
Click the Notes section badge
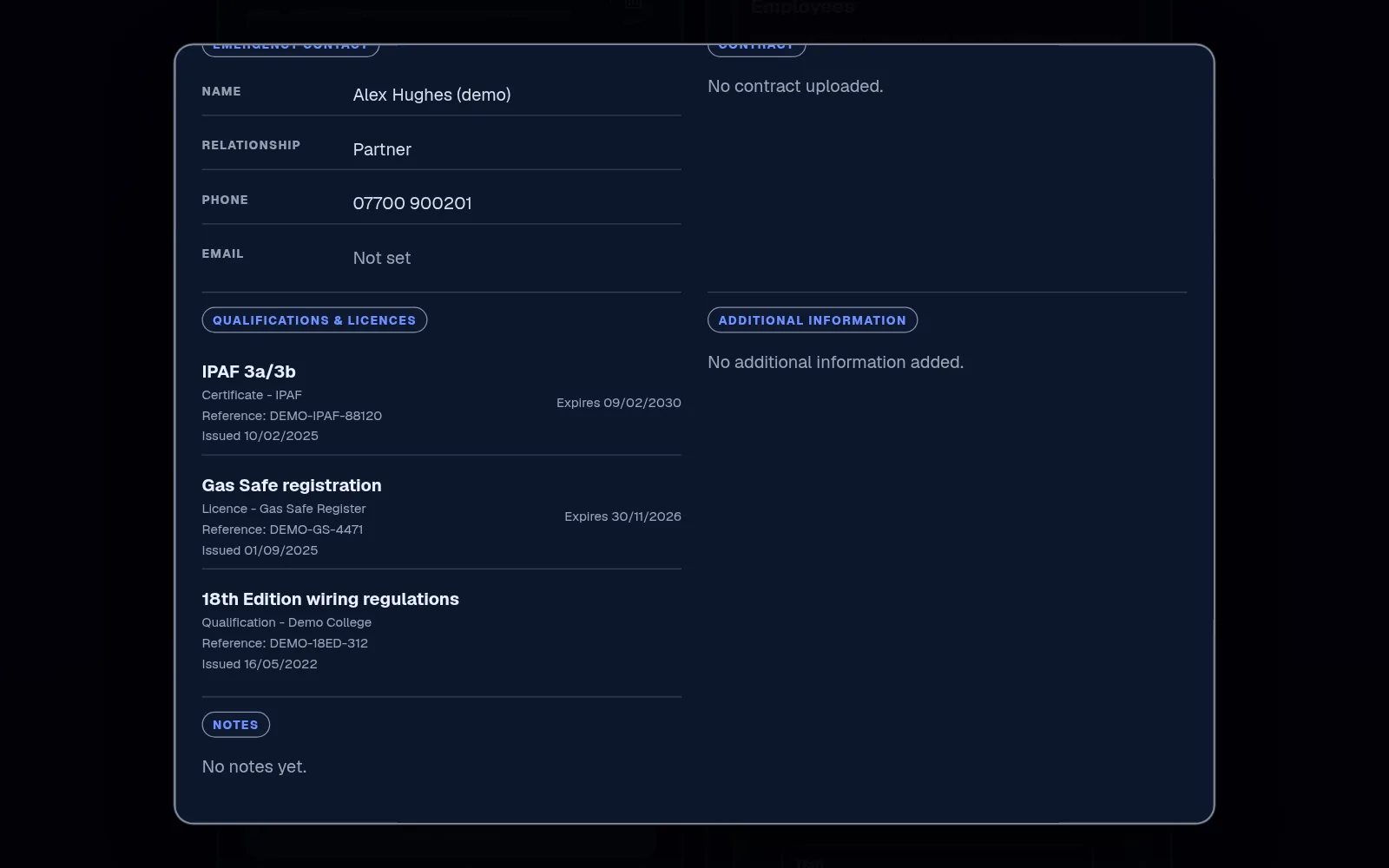235,725
